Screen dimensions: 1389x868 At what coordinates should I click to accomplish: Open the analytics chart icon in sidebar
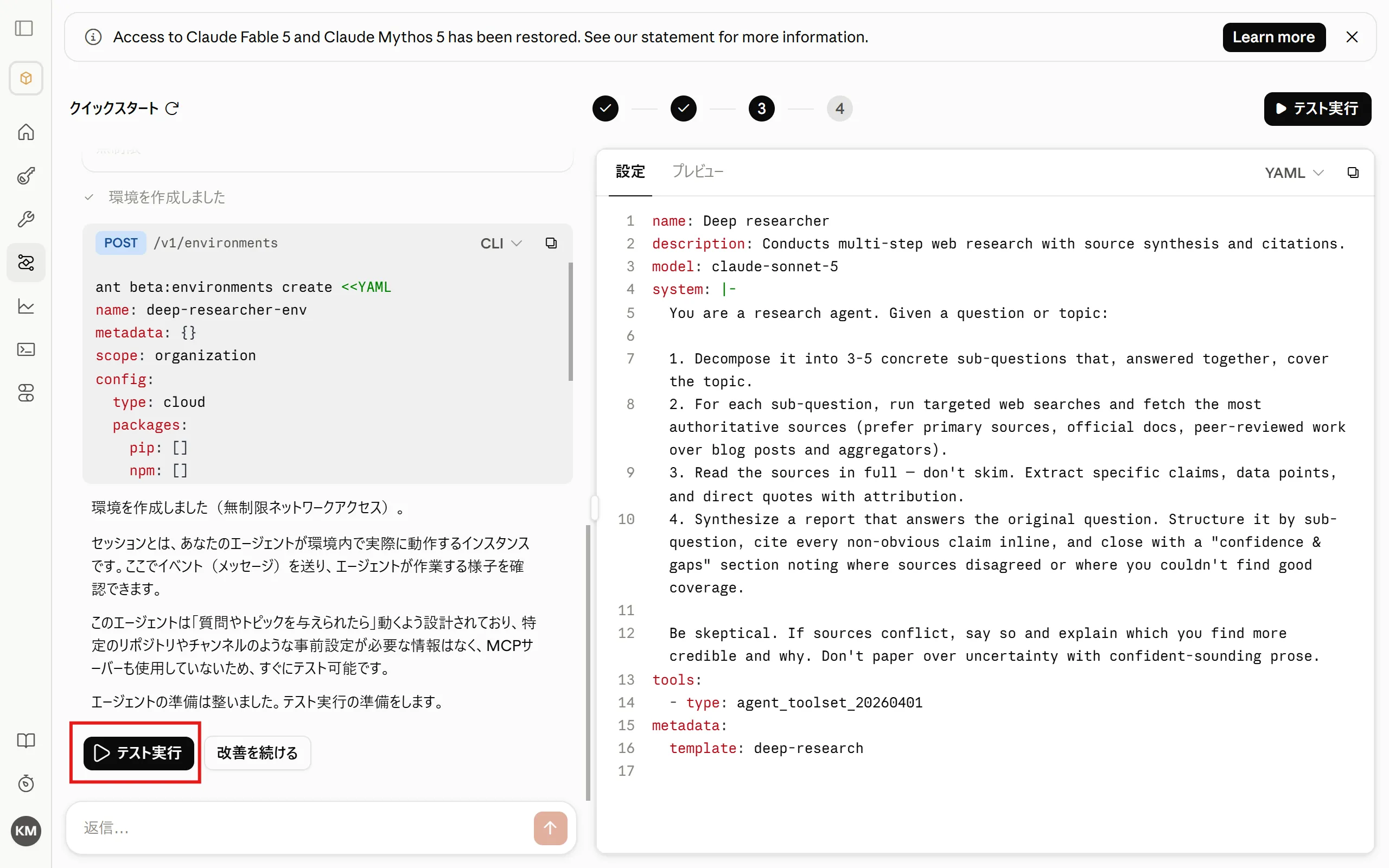coord(26,306)
